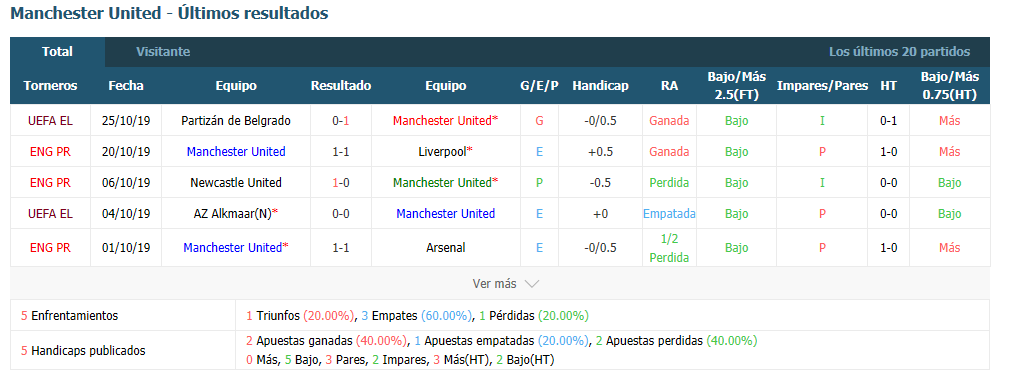Click Newcastle United team name
The width and height of the screenshot is (1017, 378).
tap(236, 183)
